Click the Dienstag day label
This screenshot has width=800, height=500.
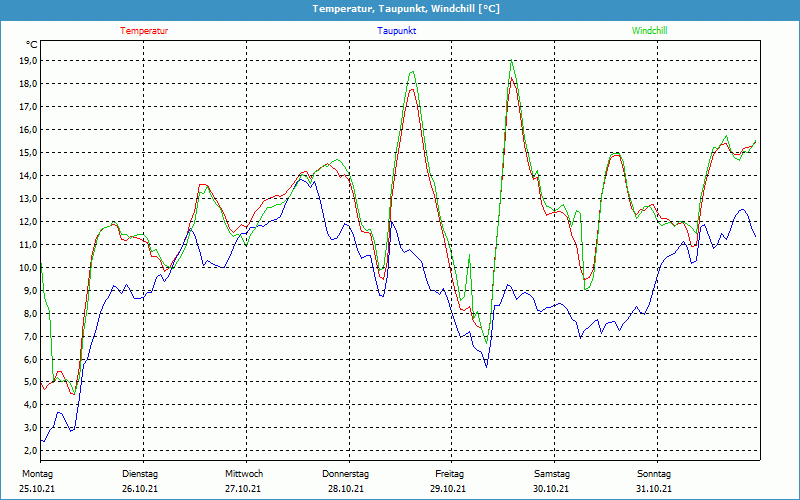140,473
